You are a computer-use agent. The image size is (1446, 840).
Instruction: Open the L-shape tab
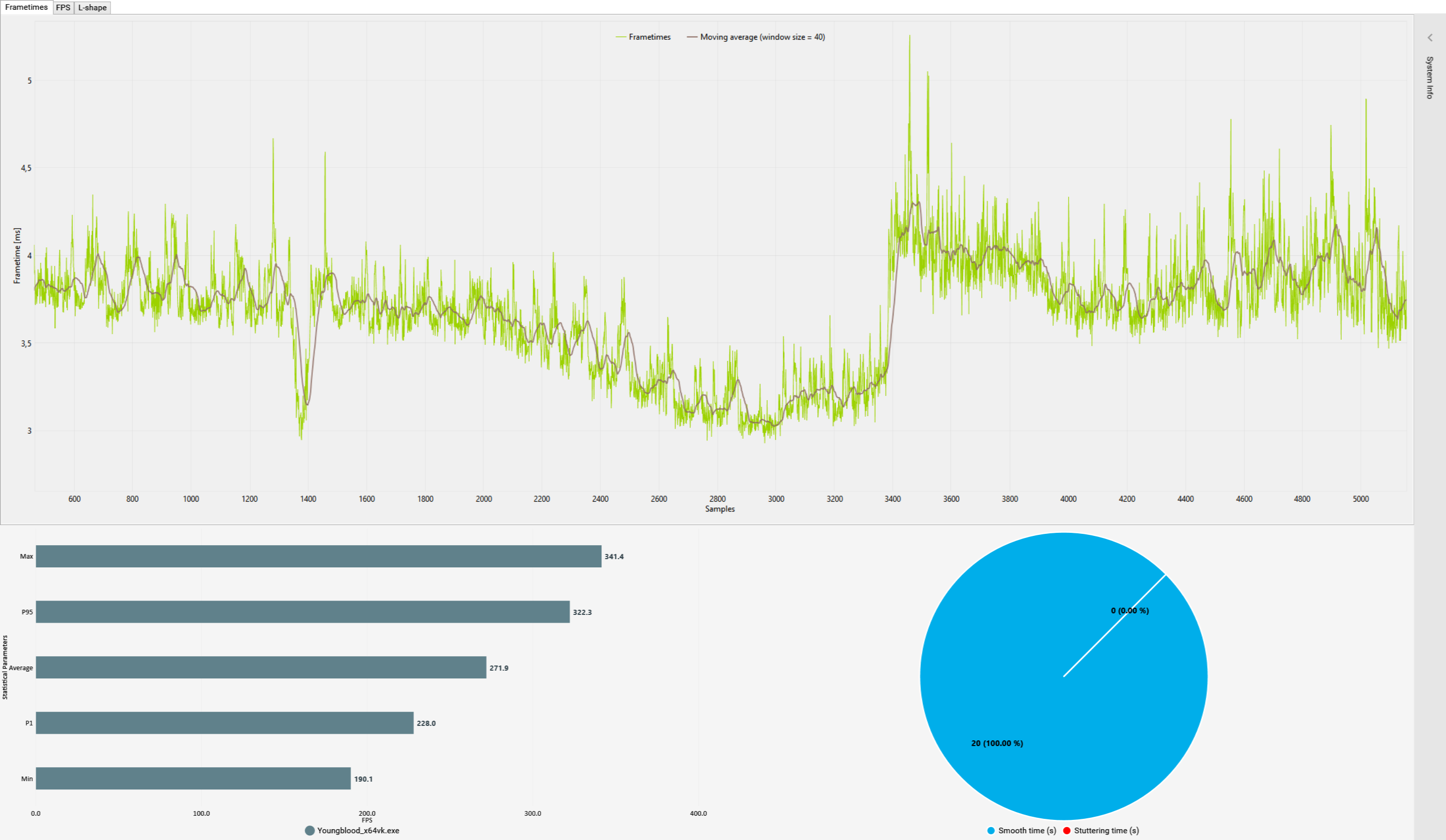[x=92, y=7]
